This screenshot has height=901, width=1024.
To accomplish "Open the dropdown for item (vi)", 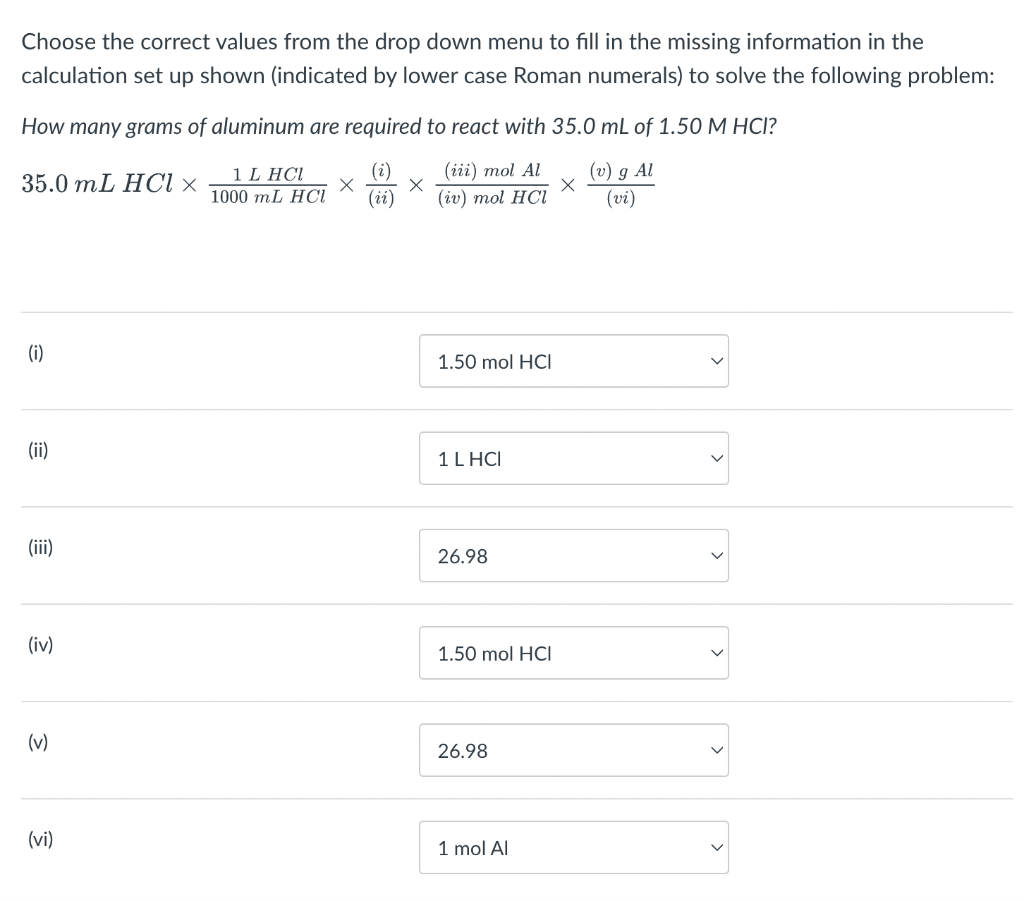I will coord(573,847).
